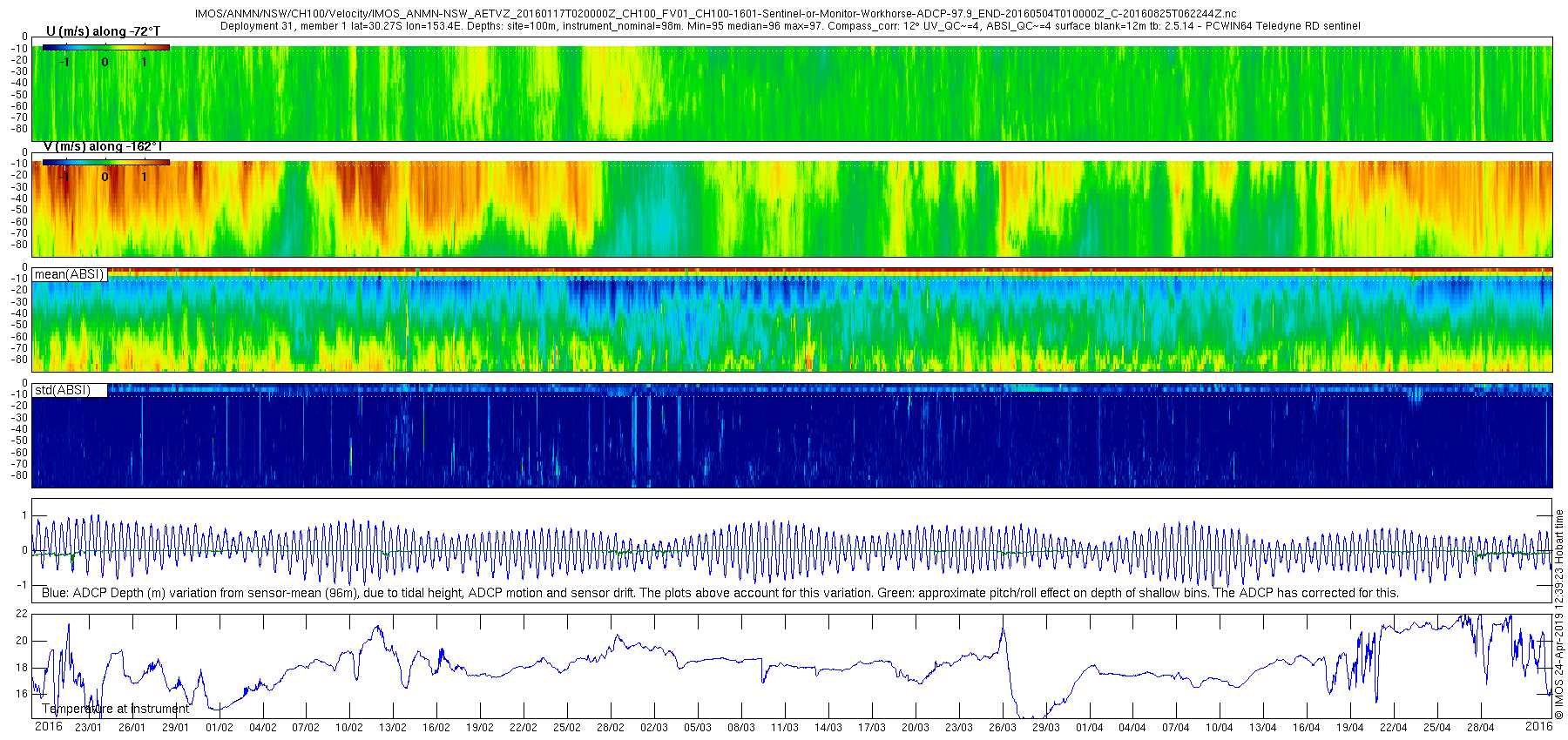Click the 'mean(ABSI)' panel label
The height and width of the screenshot is (740, 1568).
click(x=70, y=274)
